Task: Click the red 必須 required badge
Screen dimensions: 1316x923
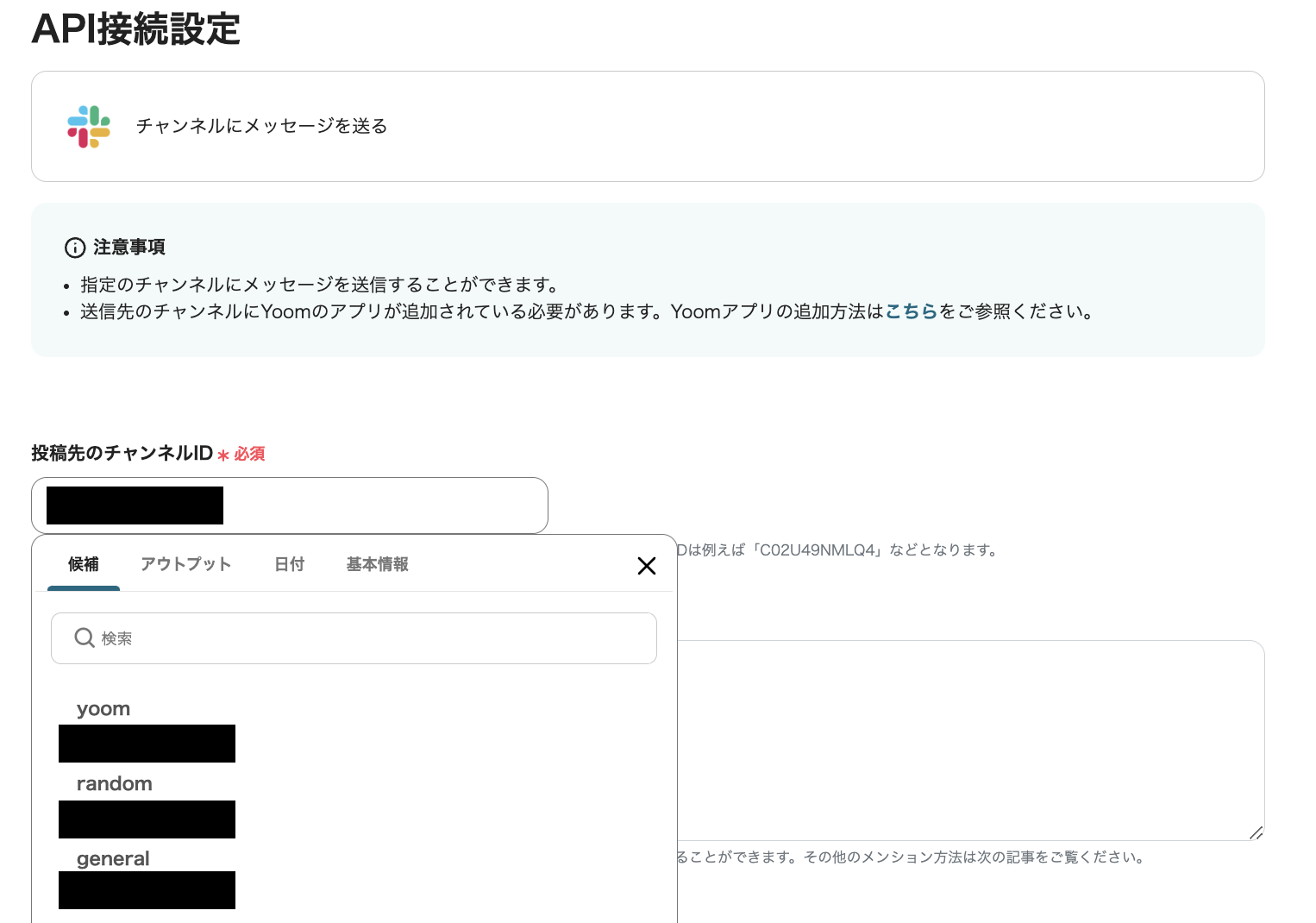Action: tap(250, 454)
